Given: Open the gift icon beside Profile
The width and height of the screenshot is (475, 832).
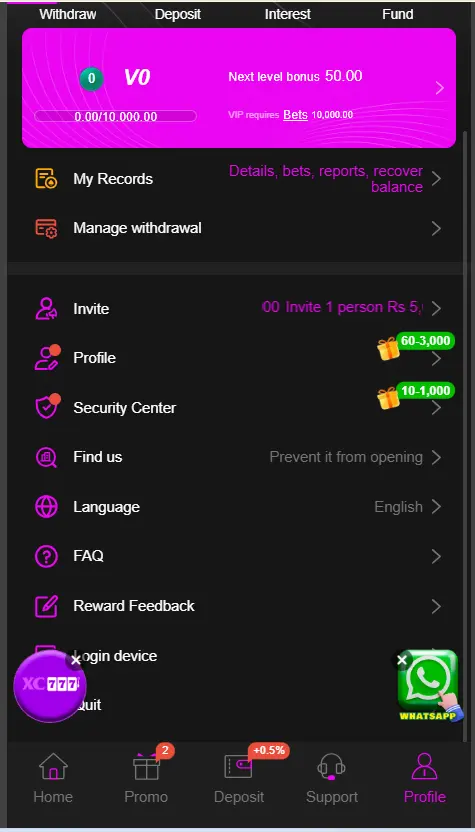Looking at the screenshot, I should click(x=388, y=349).
